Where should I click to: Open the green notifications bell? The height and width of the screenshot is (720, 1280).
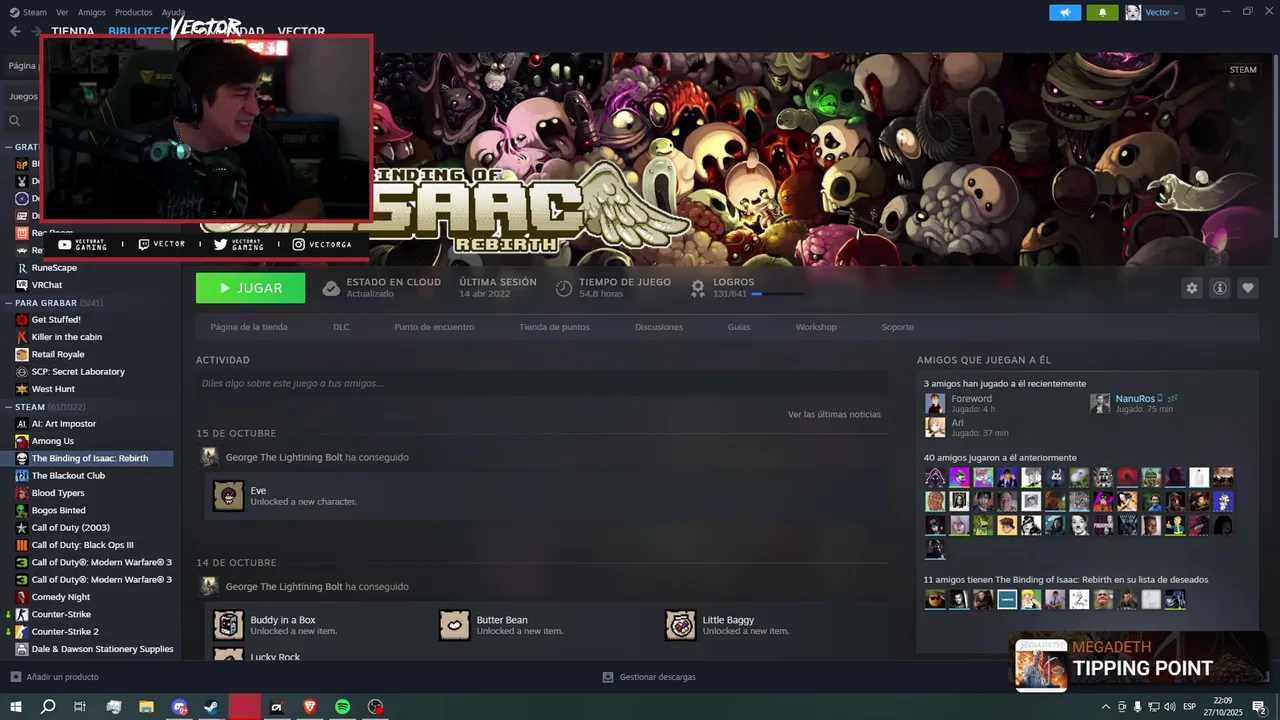pos(1103,12)
